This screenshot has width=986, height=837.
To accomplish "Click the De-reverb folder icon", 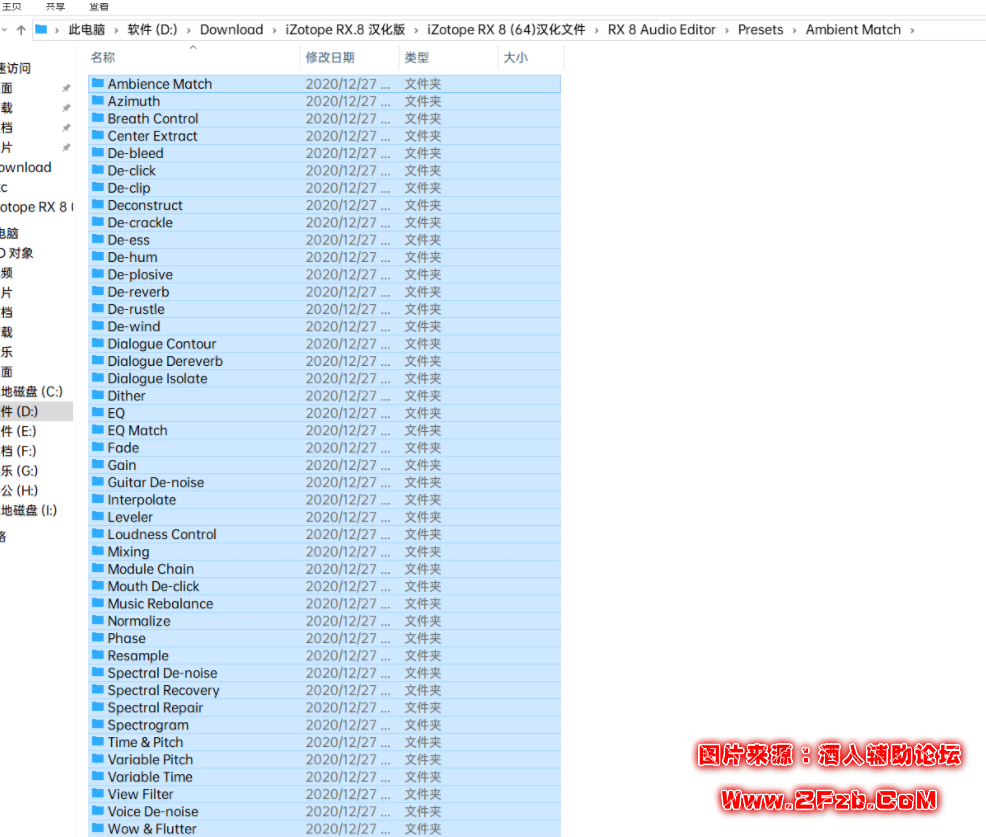I will (x=97, y=291).
